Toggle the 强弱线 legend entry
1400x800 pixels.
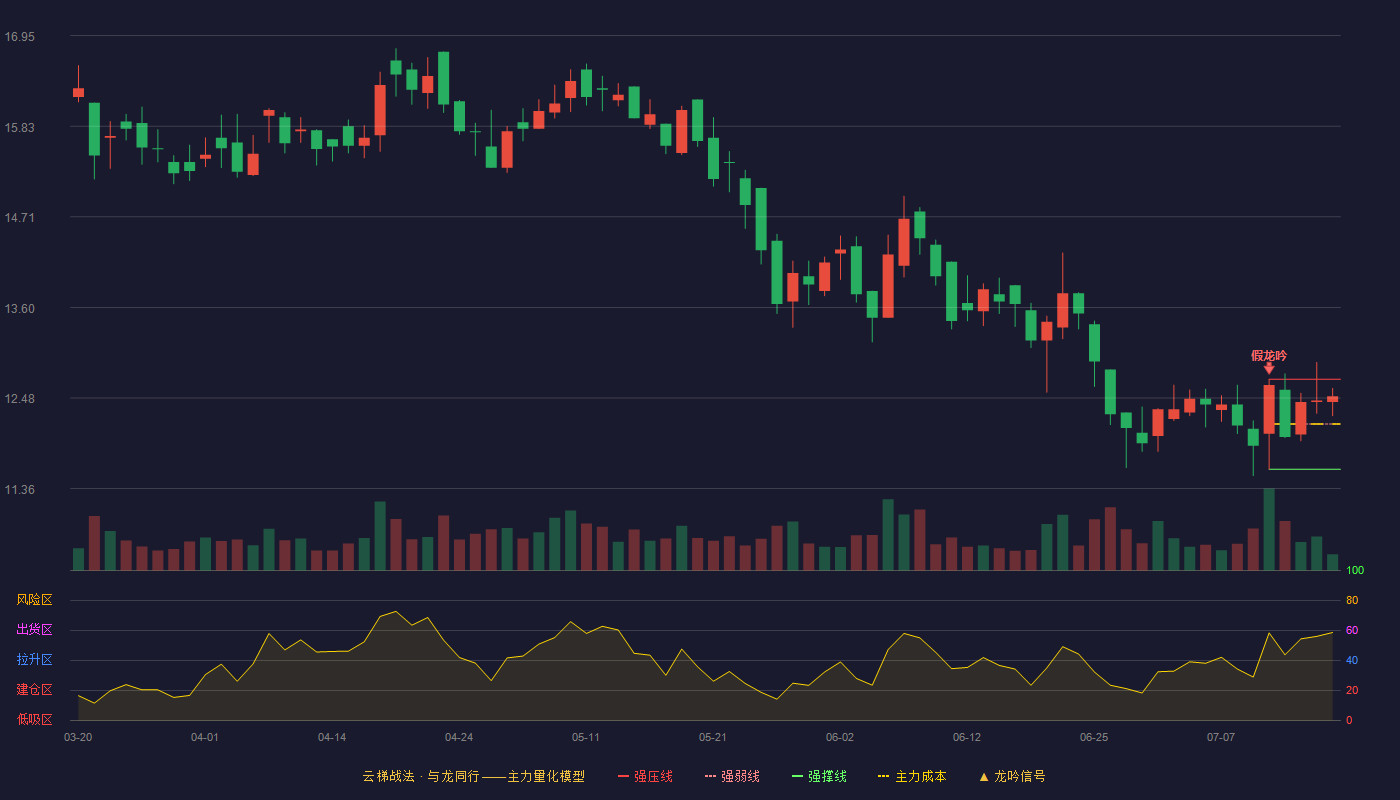[x=732, y=776]
